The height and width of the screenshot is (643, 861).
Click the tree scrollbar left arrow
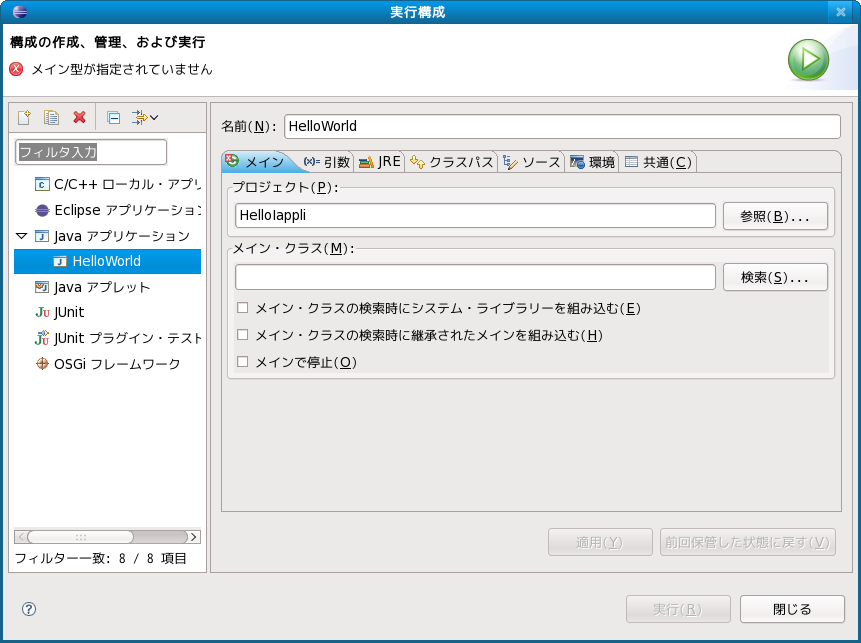[x=21, y=536]
